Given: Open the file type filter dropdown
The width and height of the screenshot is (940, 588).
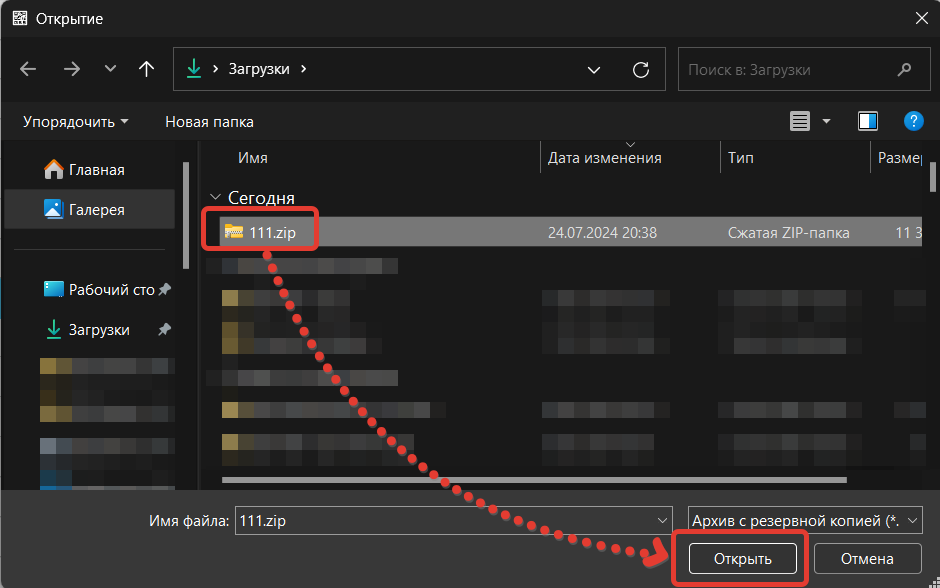Looking at the screenshot, I should click(x=805, y=521).
